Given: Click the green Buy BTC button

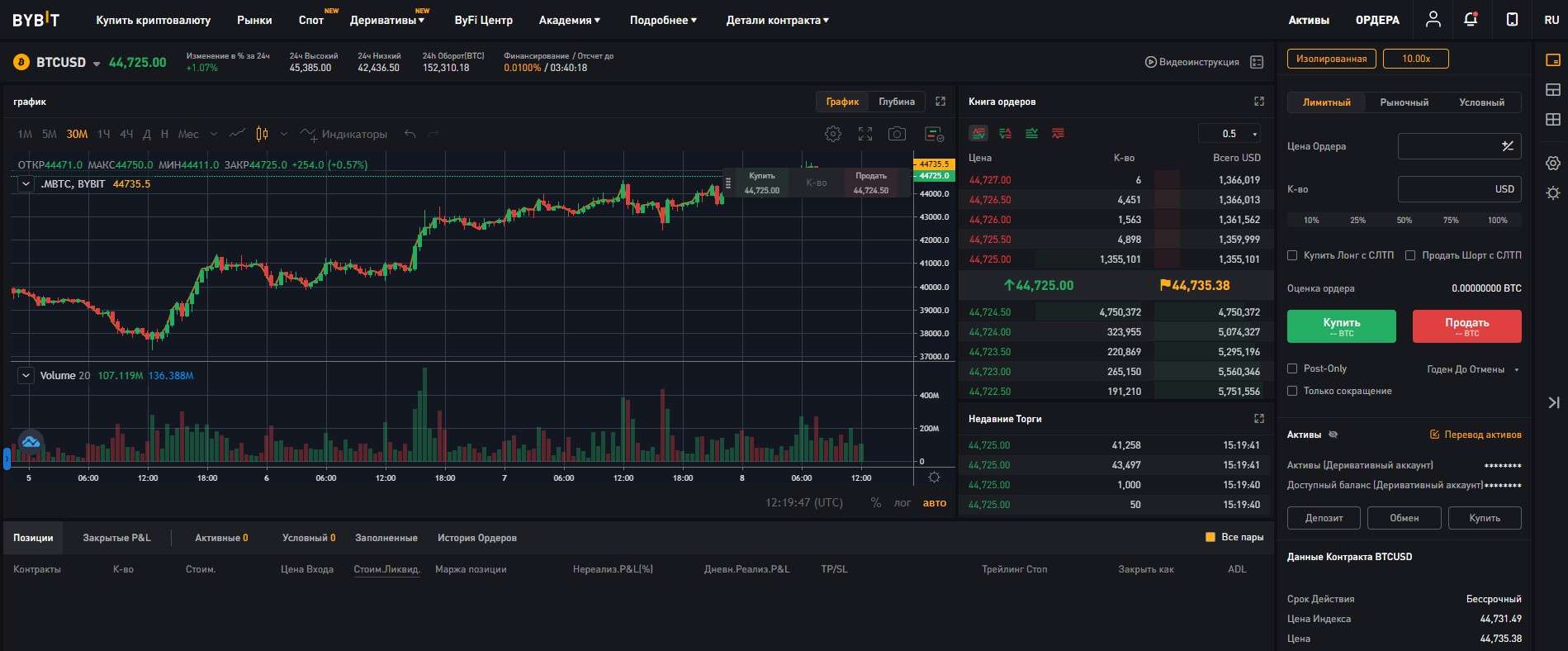Looking at the screenshot, I should click(x=1342, y=326).
